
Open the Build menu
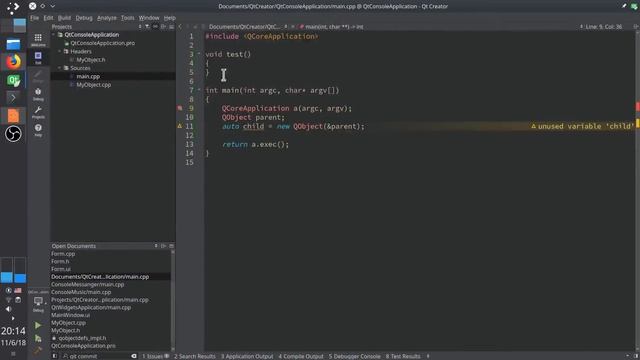point(64,18)
